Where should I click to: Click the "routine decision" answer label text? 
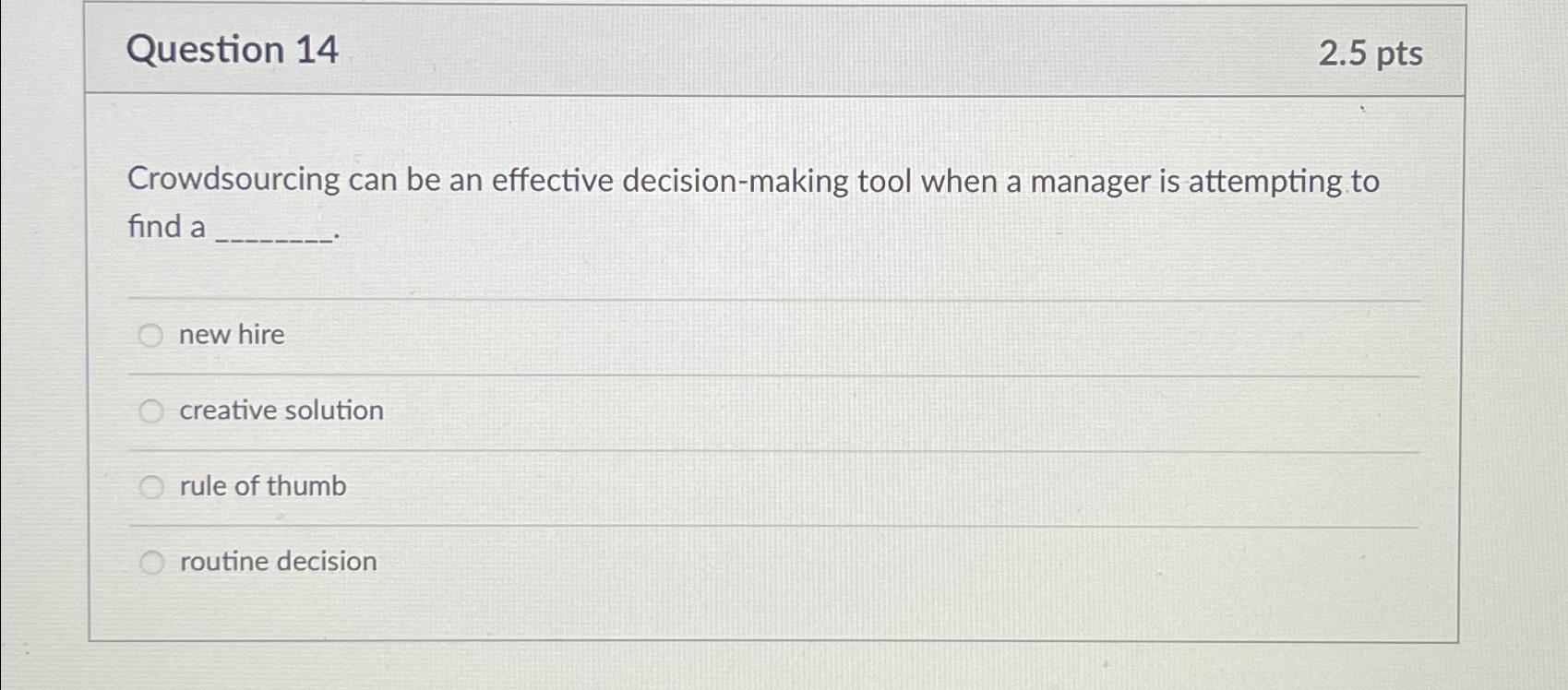277,561
